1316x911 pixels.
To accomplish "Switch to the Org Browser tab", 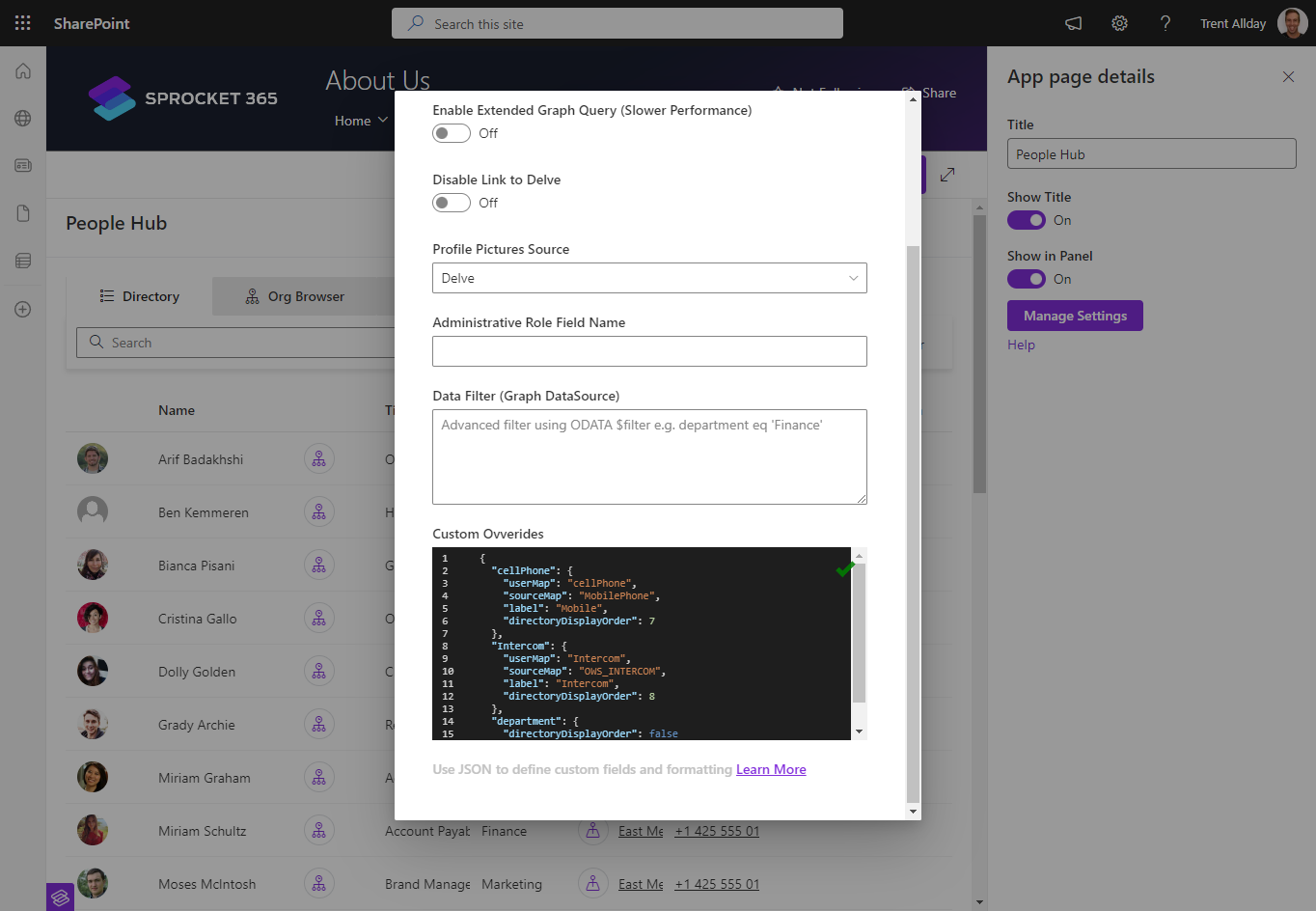I will (294, 296).
